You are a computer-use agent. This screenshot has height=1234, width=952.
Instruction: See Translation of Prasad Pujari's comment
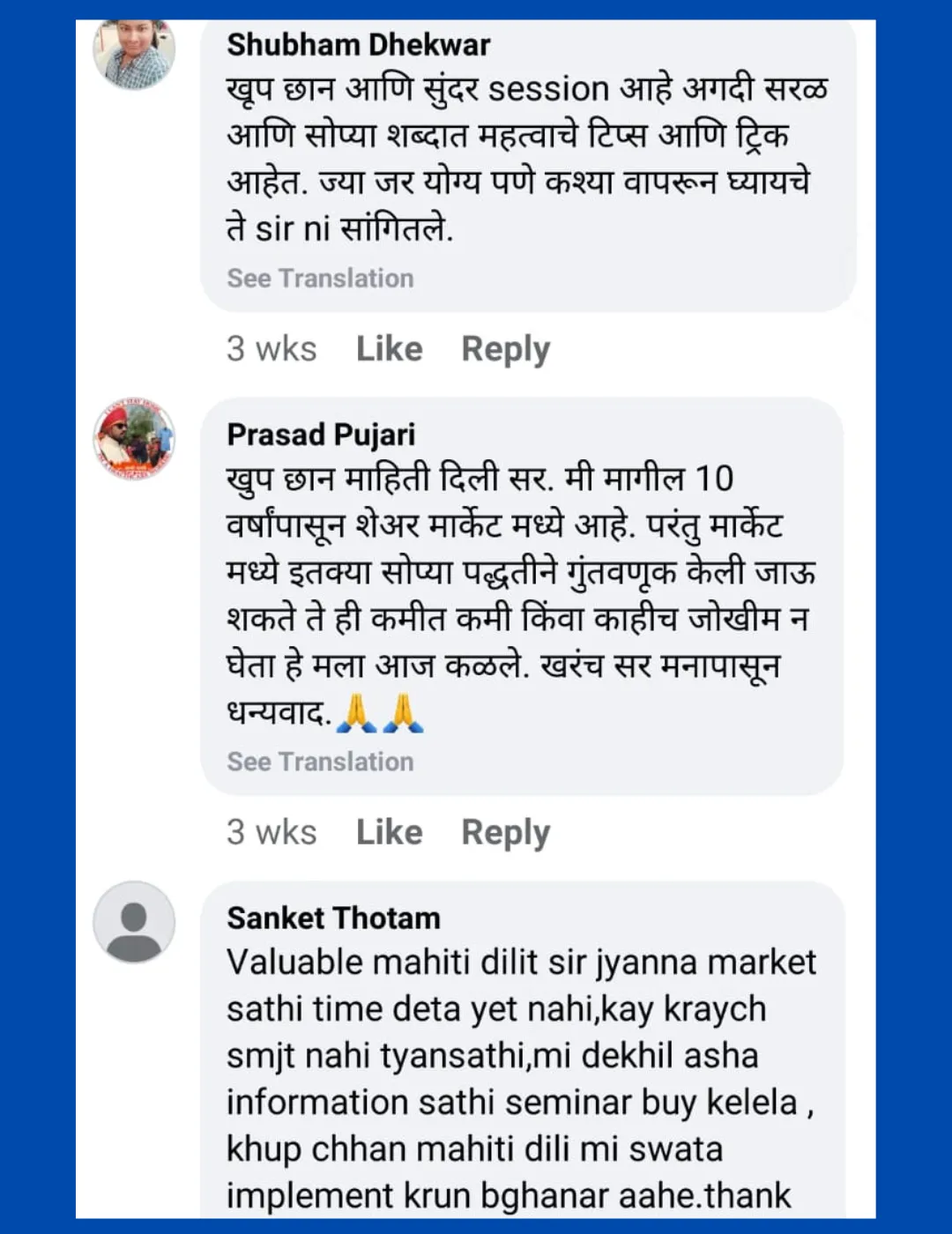click(320, 762)
